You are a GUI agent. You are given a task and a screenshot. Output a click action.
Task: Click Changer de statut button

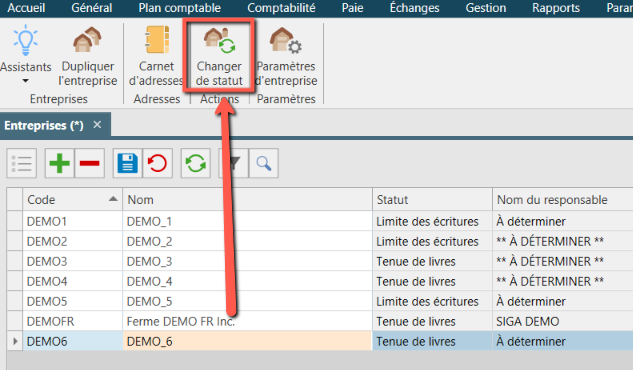[219, 55]
